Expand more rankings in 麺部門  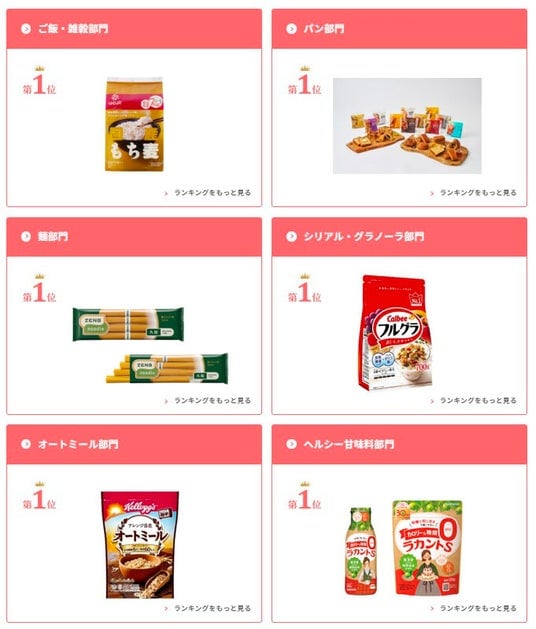point(208,401)
